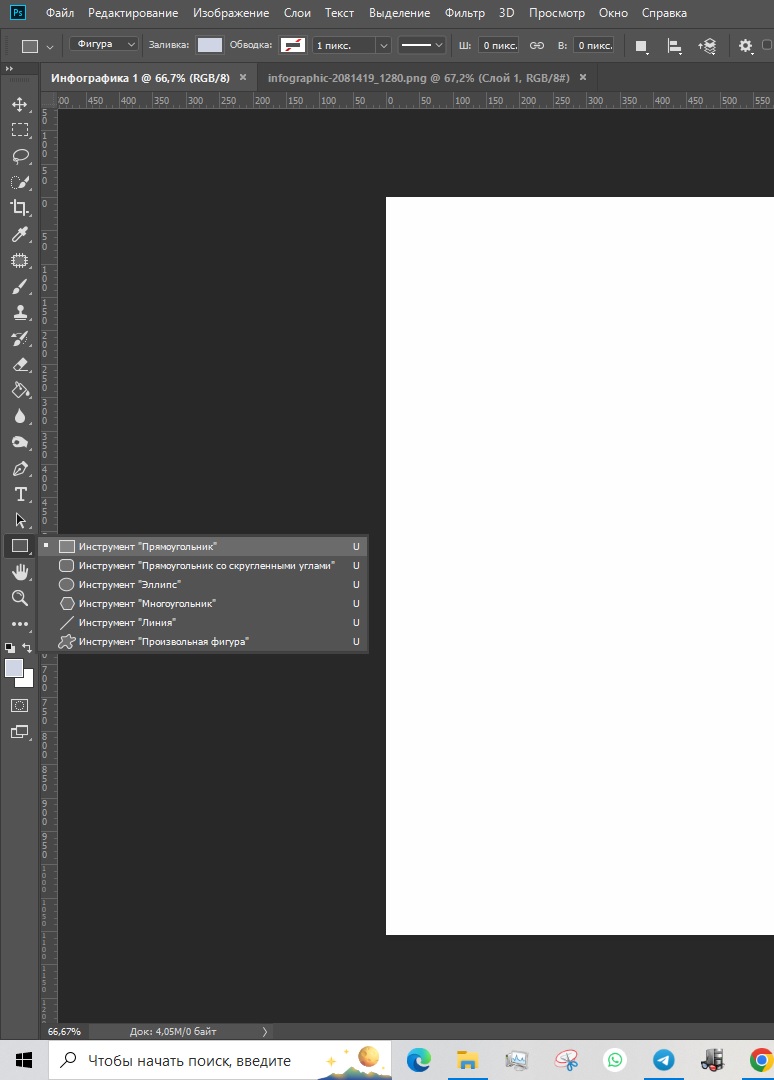Screen dimensions: 774x1080
Task: Expand stroke width 1 пикс. dropdown
Action: click(x=382, y=46)
